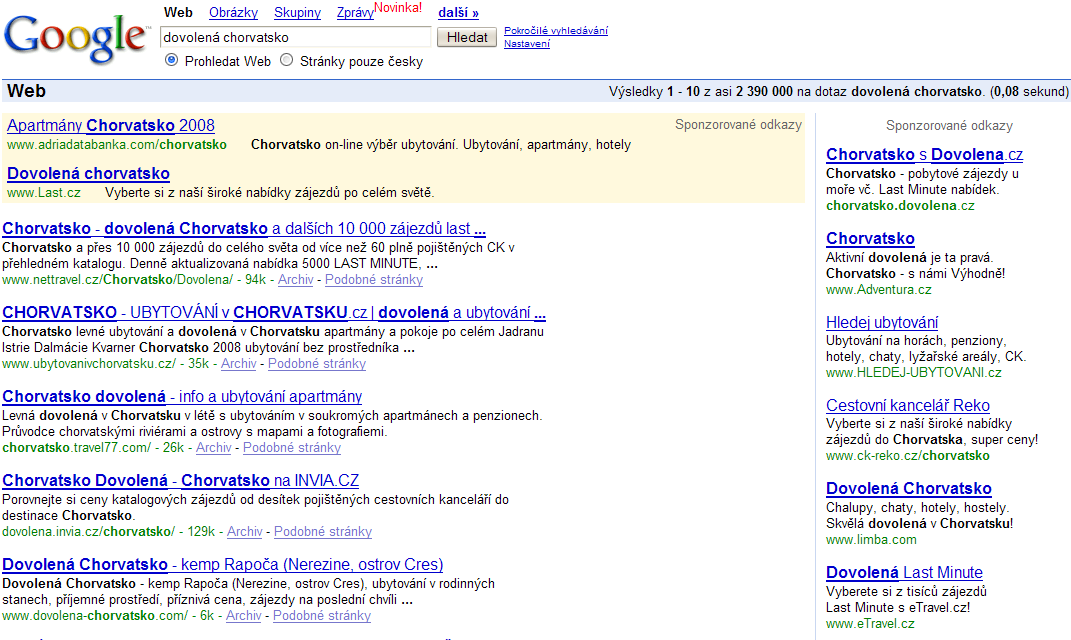Open result 'Chorvatsko - dovolená Chorvatsko a dalších 10 000 zájezdů'
The image size is (1071, 640).
[x=244, y=228]
